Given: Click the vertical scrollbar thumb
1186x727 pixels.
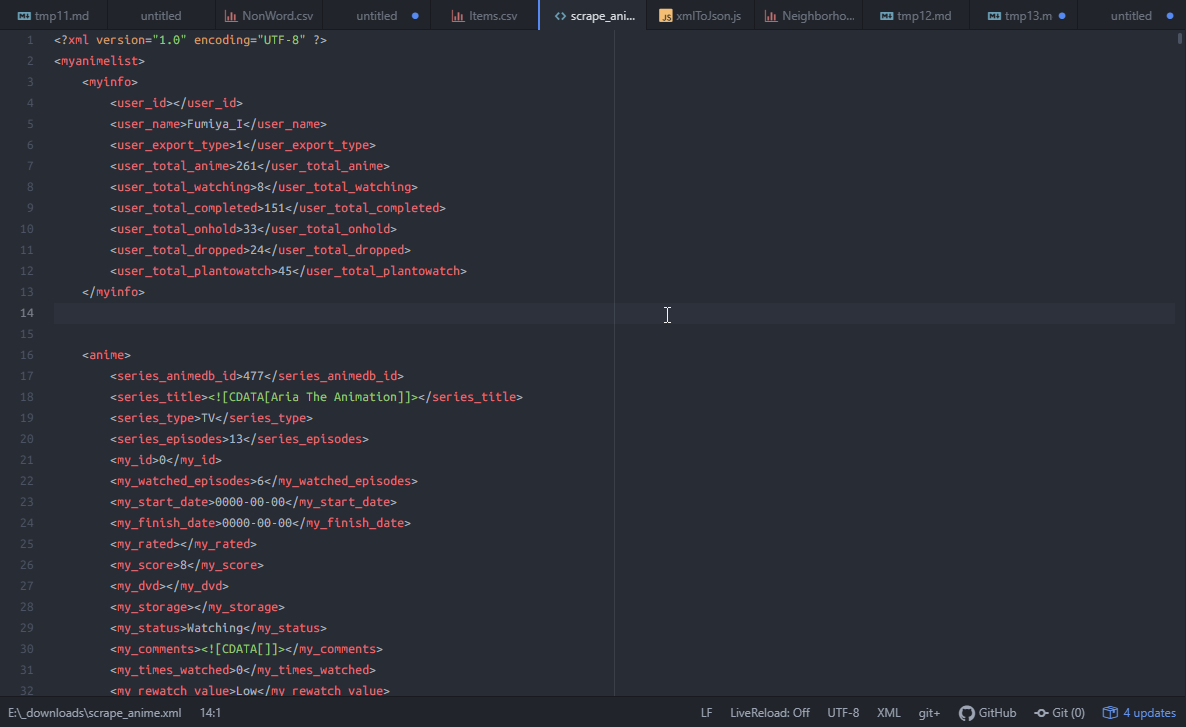Looking at the screenshot, I should pos(1180,40).
